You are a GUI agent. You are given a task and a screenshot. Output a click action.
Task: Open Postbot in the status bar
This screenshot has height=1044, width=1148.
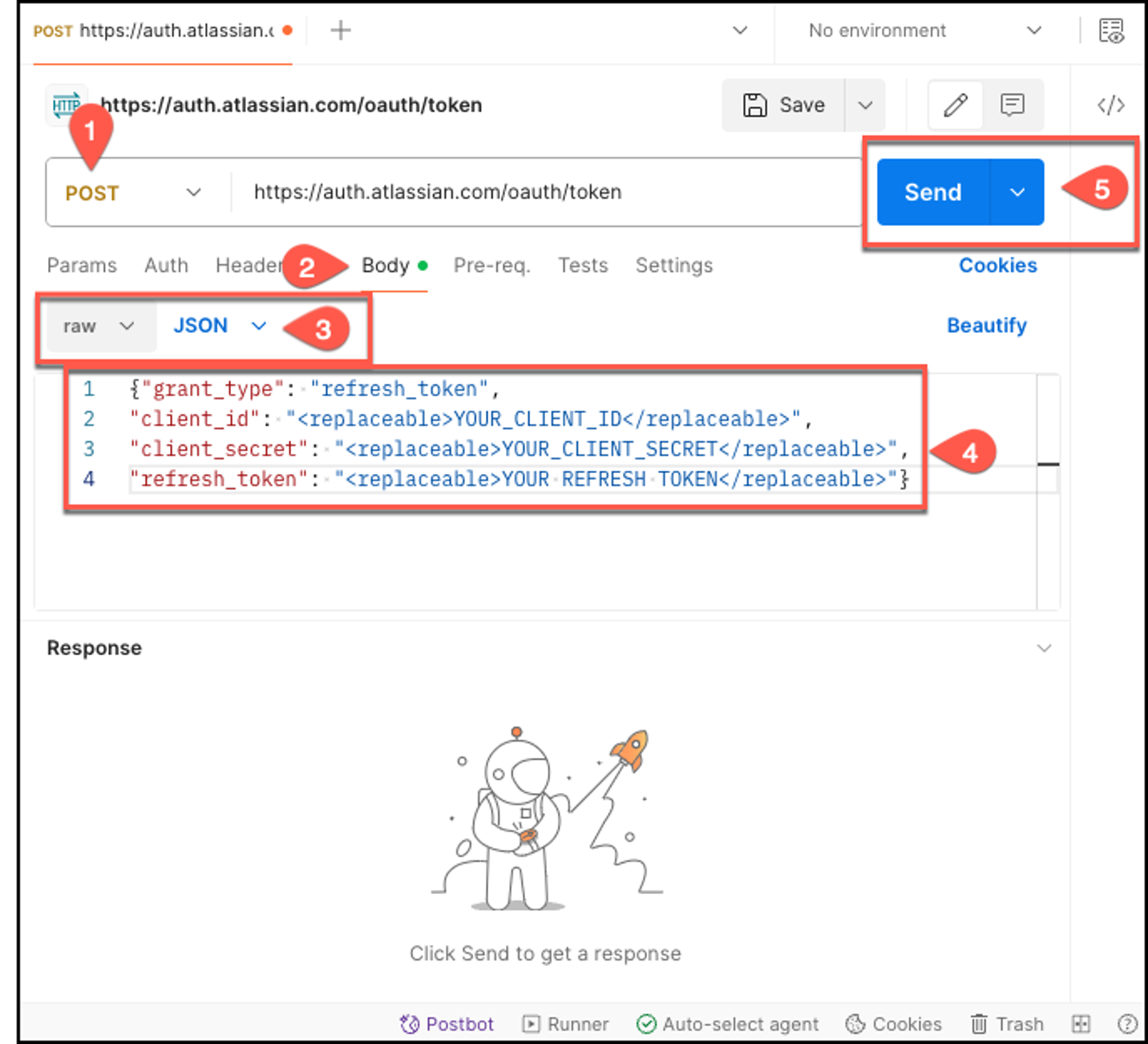pos(447,1024)
